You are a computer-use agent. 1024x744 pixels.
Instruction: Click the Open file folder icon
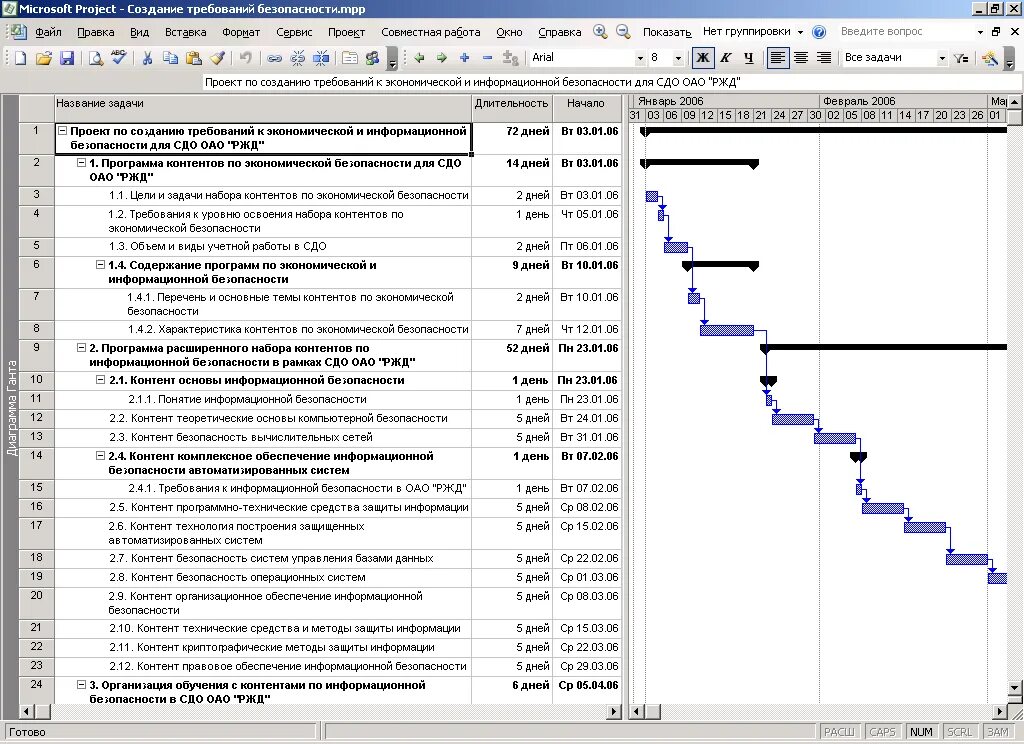(44, 58)
